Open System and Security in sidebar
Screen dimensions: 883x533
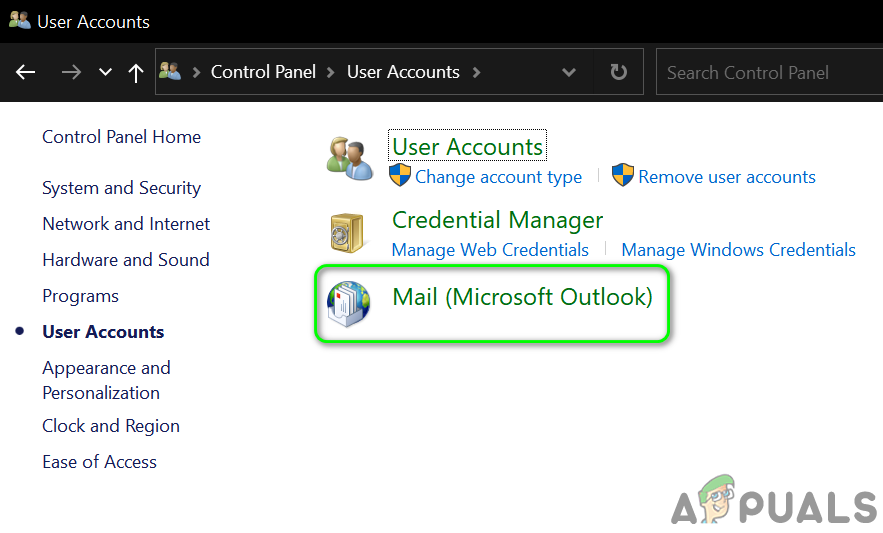pos(121,188)
